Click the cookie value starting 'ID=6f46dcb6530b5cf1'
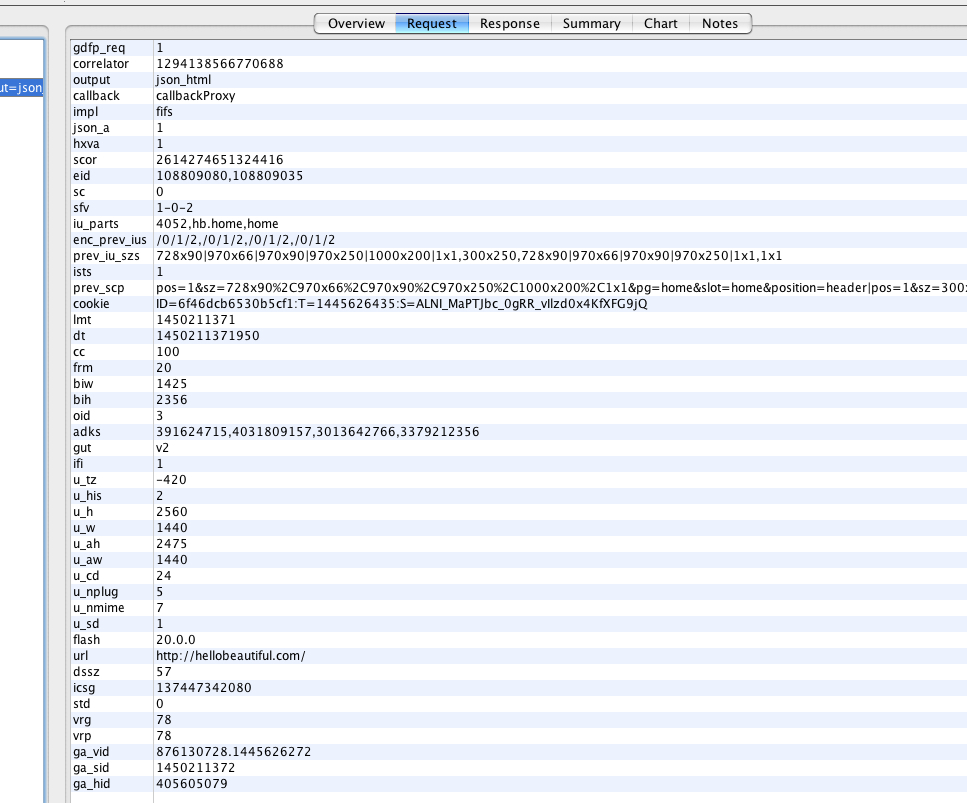The image size is (967, 803). pos(401,303)
